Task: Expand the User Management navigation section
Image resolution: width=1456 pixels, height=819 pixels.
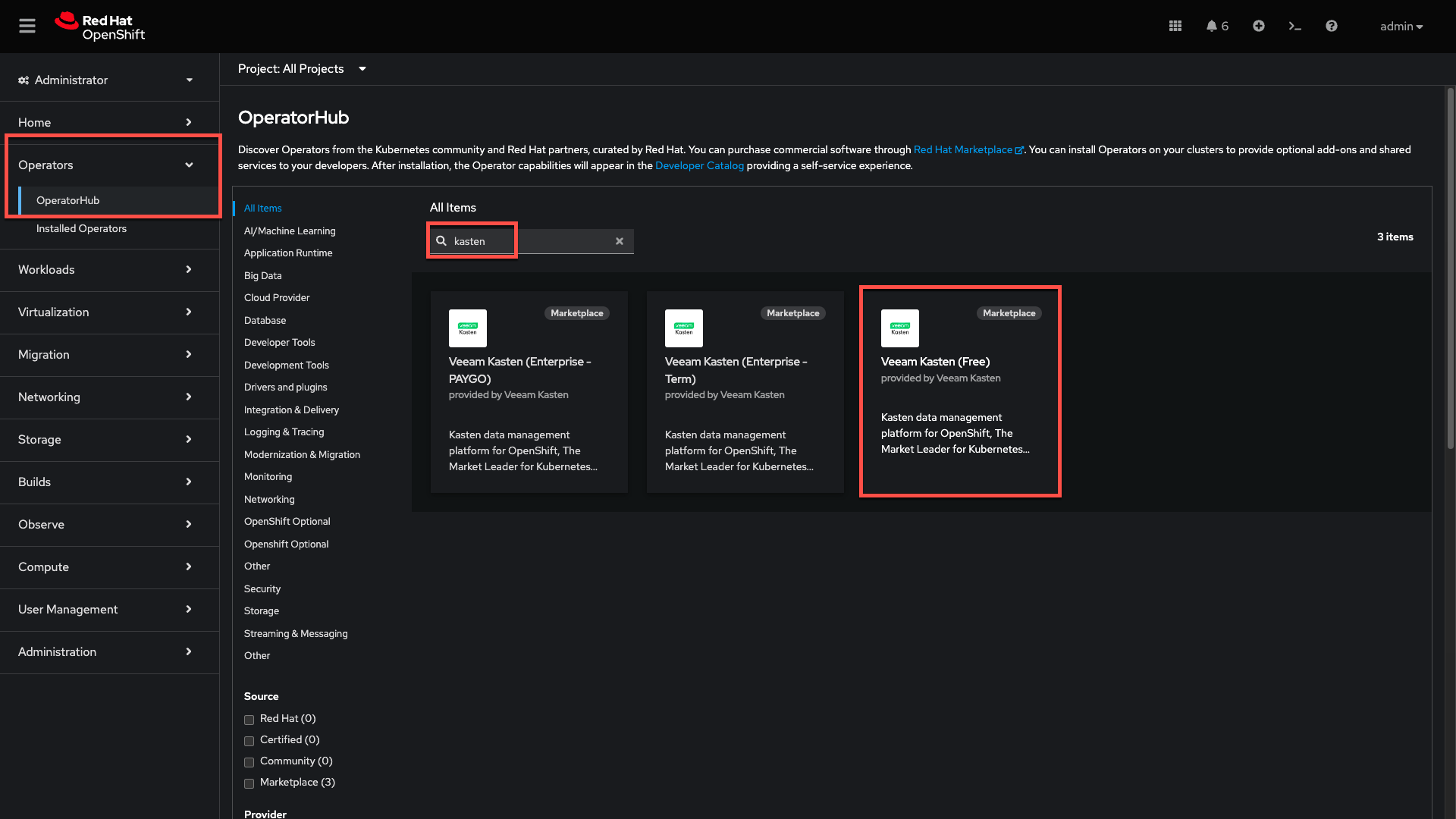Action: coord(109,609)
